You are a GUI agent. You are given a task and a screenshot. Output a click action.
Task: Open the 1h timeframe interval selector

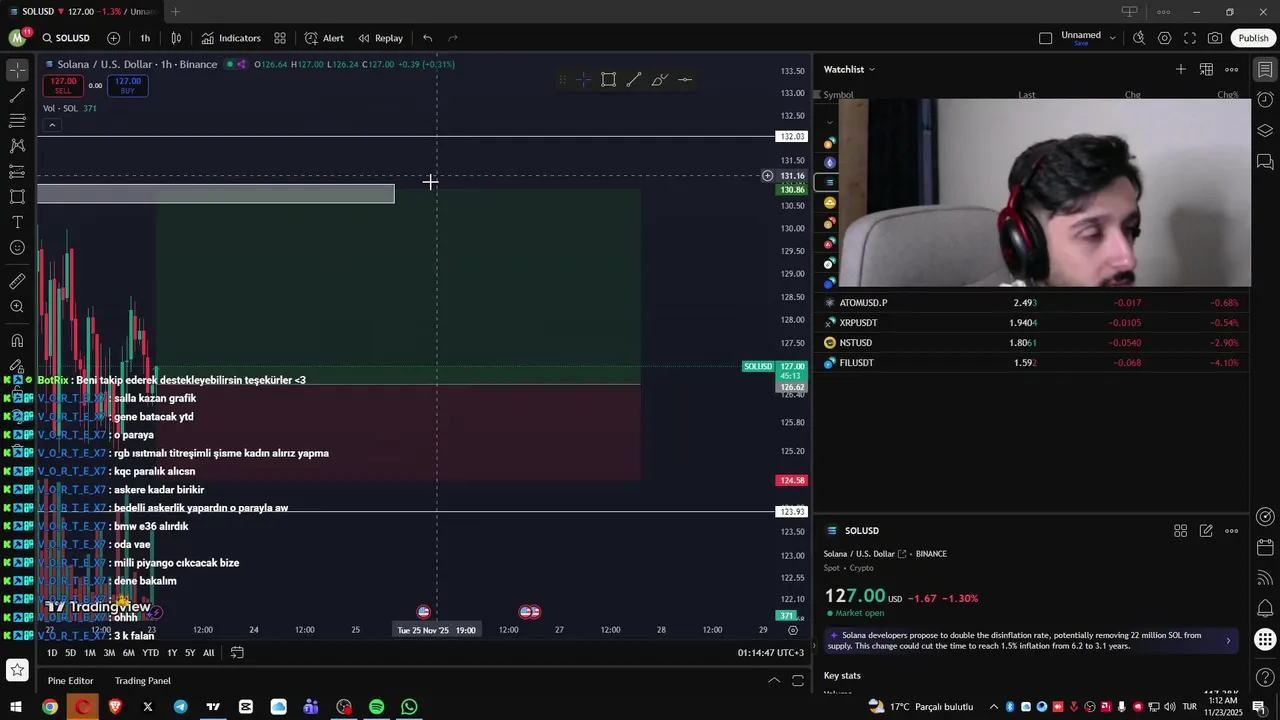coord(145,38)
